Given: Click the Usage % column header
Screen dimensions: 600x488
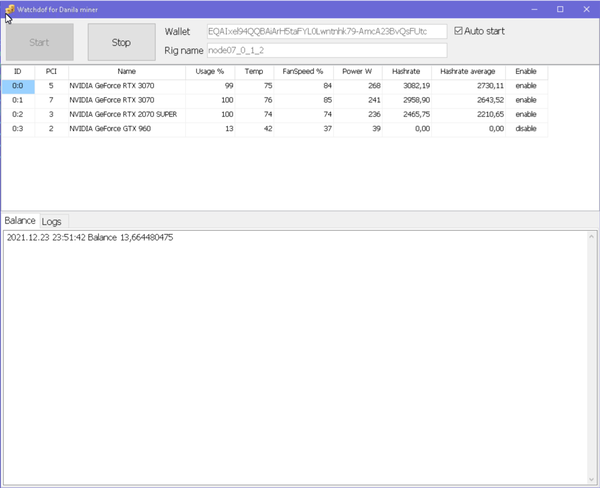Looking at the screenshot, I should (x=207, y=72).
